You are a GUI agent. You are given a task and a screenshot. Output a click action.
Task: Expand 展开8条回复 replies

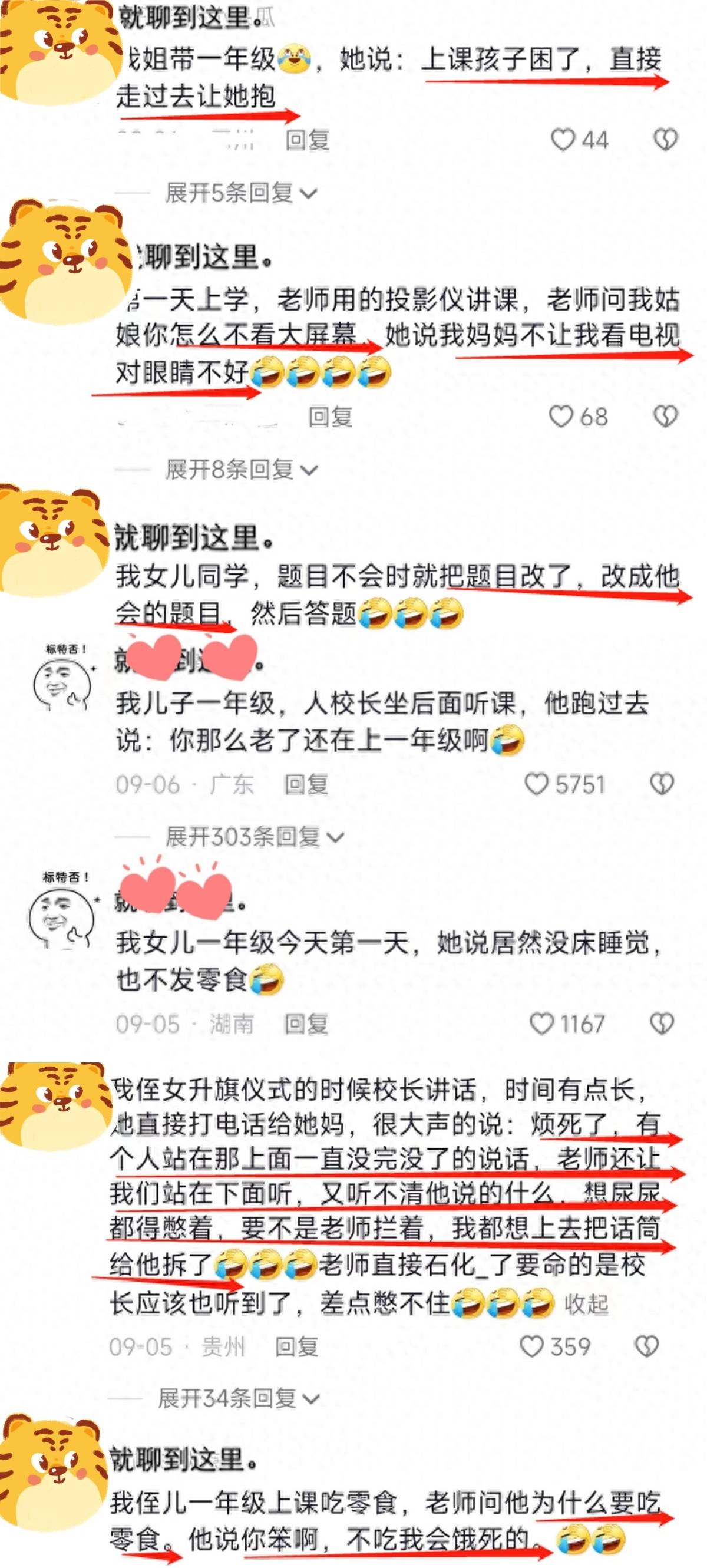tap(241, 469)
